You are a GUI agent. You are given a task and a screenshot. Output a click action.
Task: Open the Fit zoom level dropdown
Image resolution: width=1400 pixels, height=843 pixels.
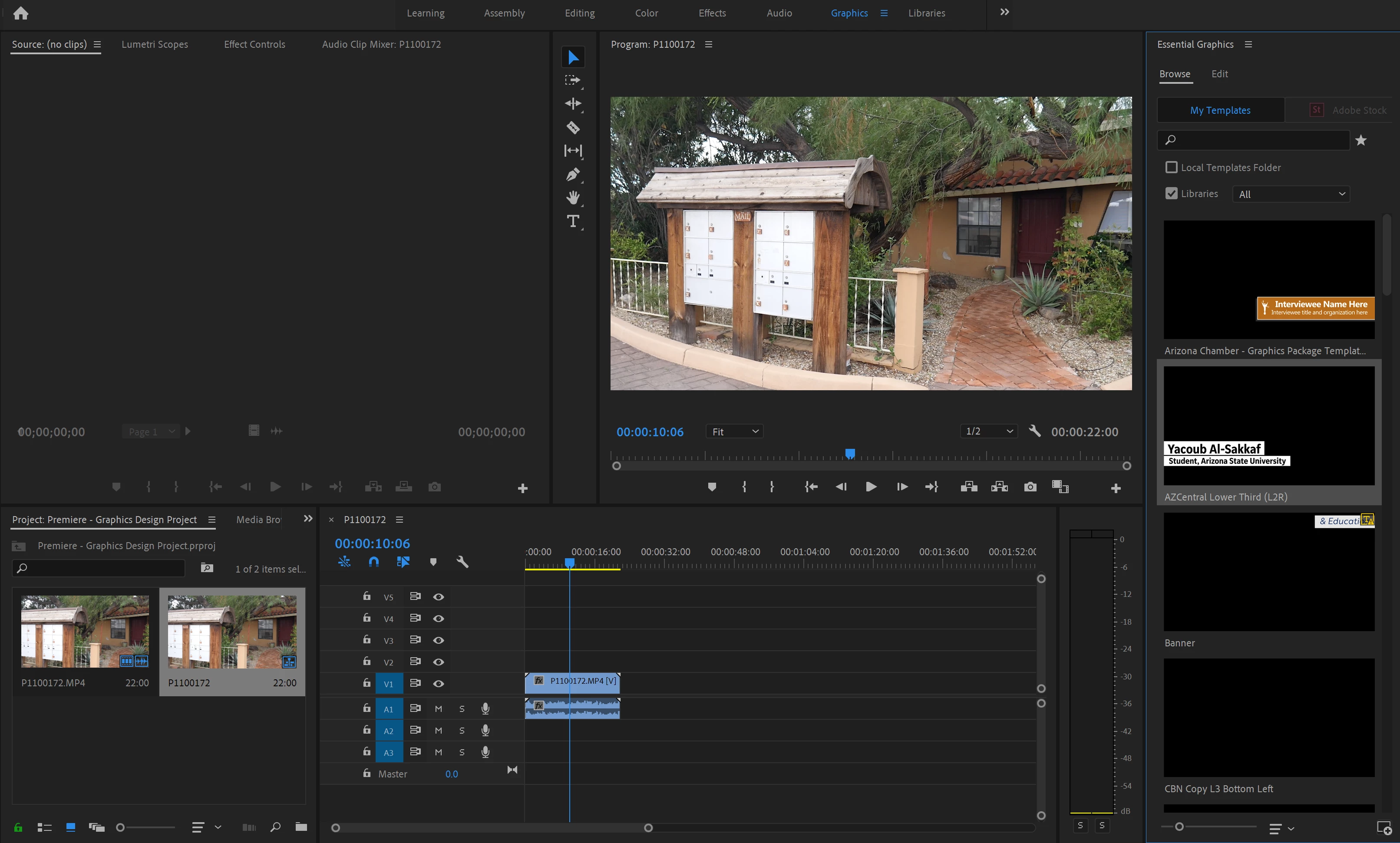pyautogui.click(x=734, y=432)
